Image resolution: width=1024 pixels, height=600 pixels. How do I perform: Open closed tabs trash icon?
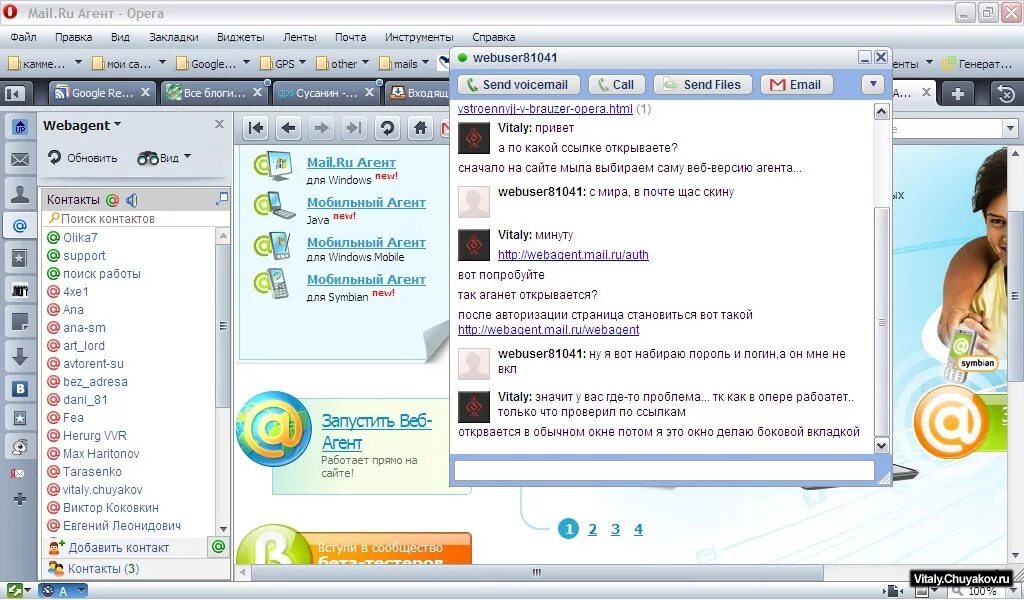(x=1006, y=94)
